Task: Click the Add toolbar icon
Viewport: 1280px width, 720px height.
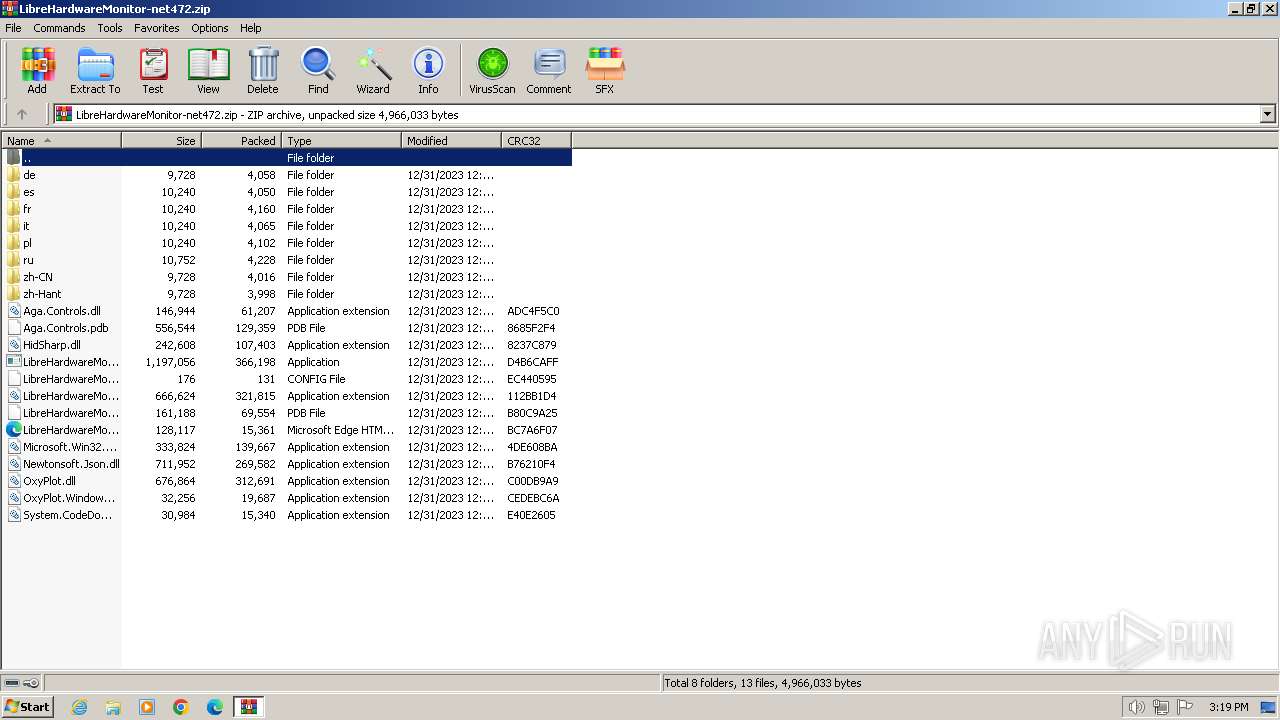Action: [x=37, y=70]
